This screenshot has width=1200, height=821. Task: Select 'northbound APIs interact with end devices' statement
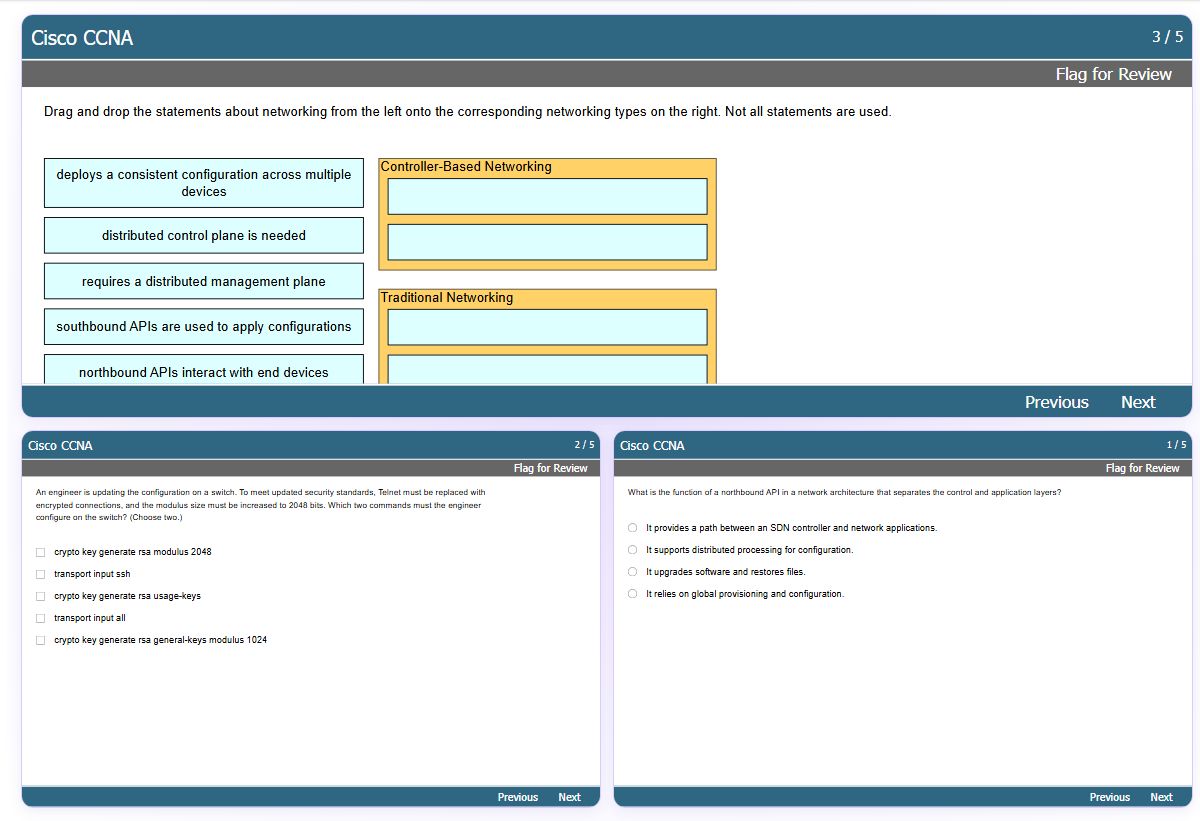click(x=204, y=370)
